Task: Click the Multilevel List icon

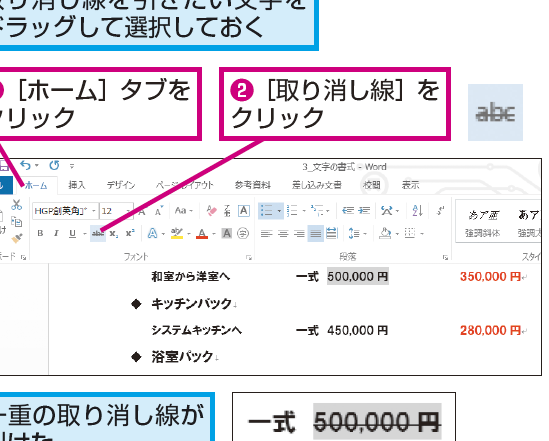Action: coord(317,211)
